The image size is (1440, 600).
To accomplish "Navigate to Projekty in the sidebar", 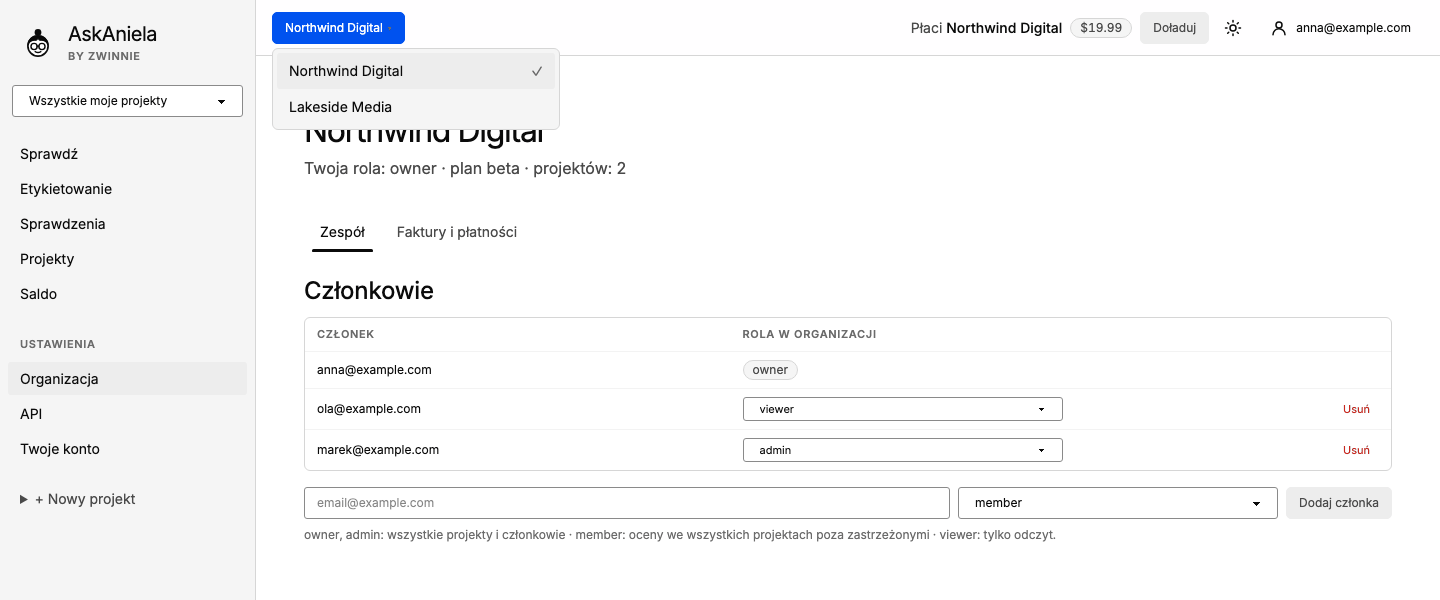I will click(127, 259).
